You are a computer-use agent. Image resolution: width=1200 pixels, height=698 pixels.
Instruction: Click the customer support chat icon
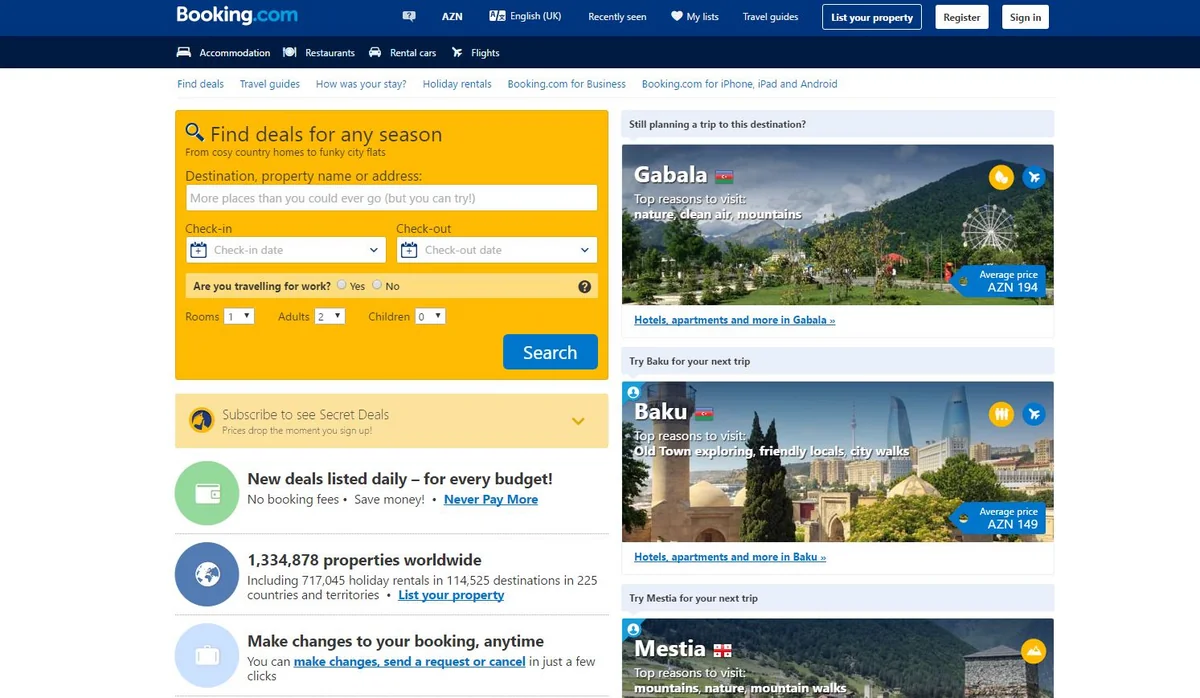[x=408, y=17]
